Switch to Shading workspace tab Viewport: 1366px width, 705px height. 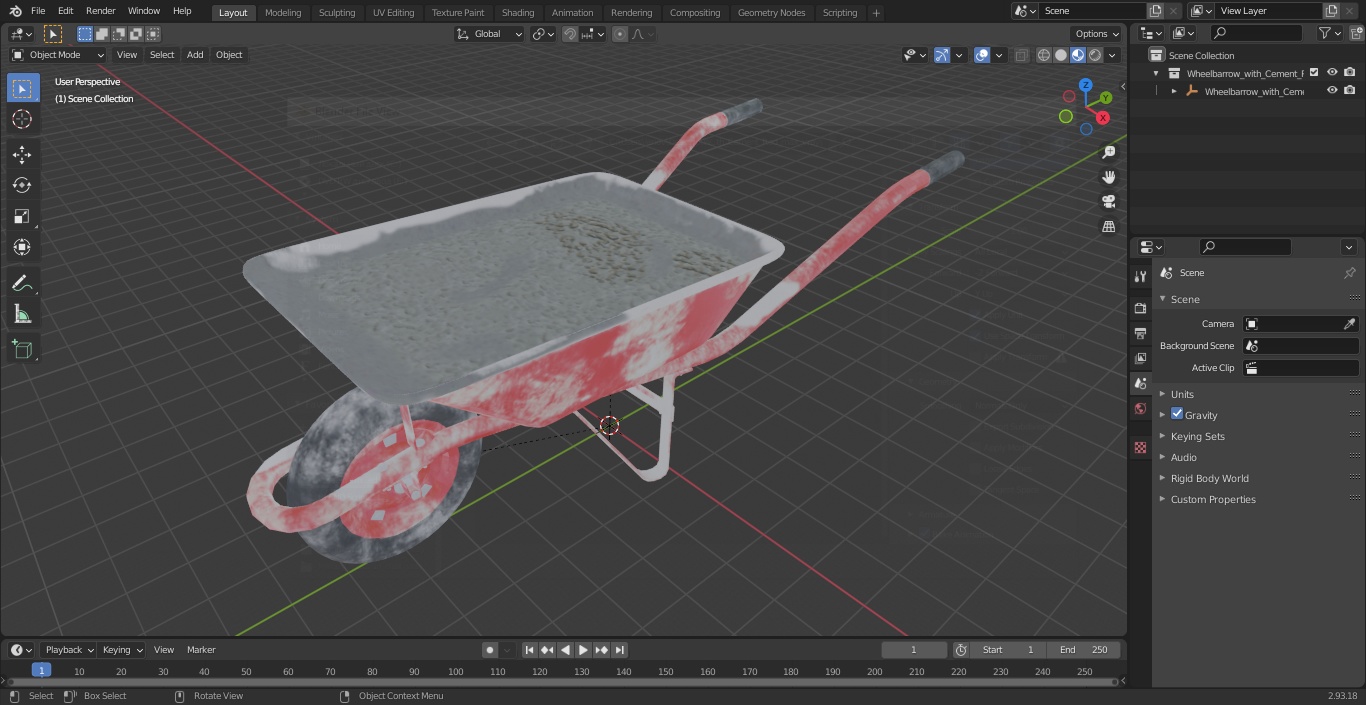518,12
